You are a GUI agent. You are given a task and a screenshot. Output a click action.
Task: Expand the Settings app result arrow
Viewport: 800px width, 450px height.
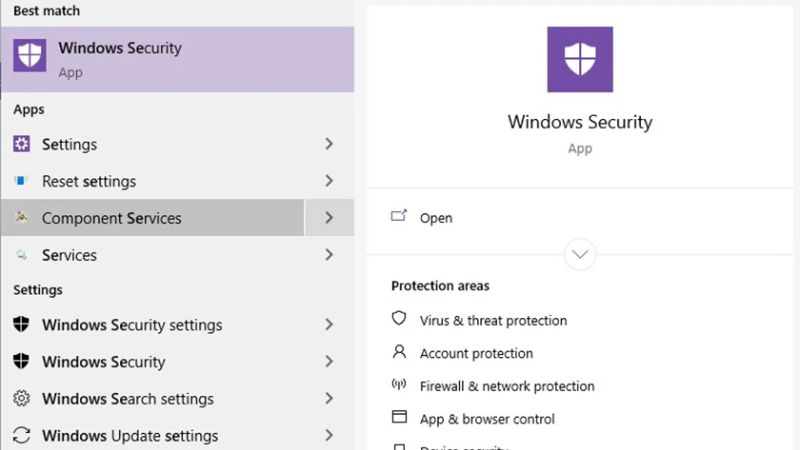tap(329, 144)
